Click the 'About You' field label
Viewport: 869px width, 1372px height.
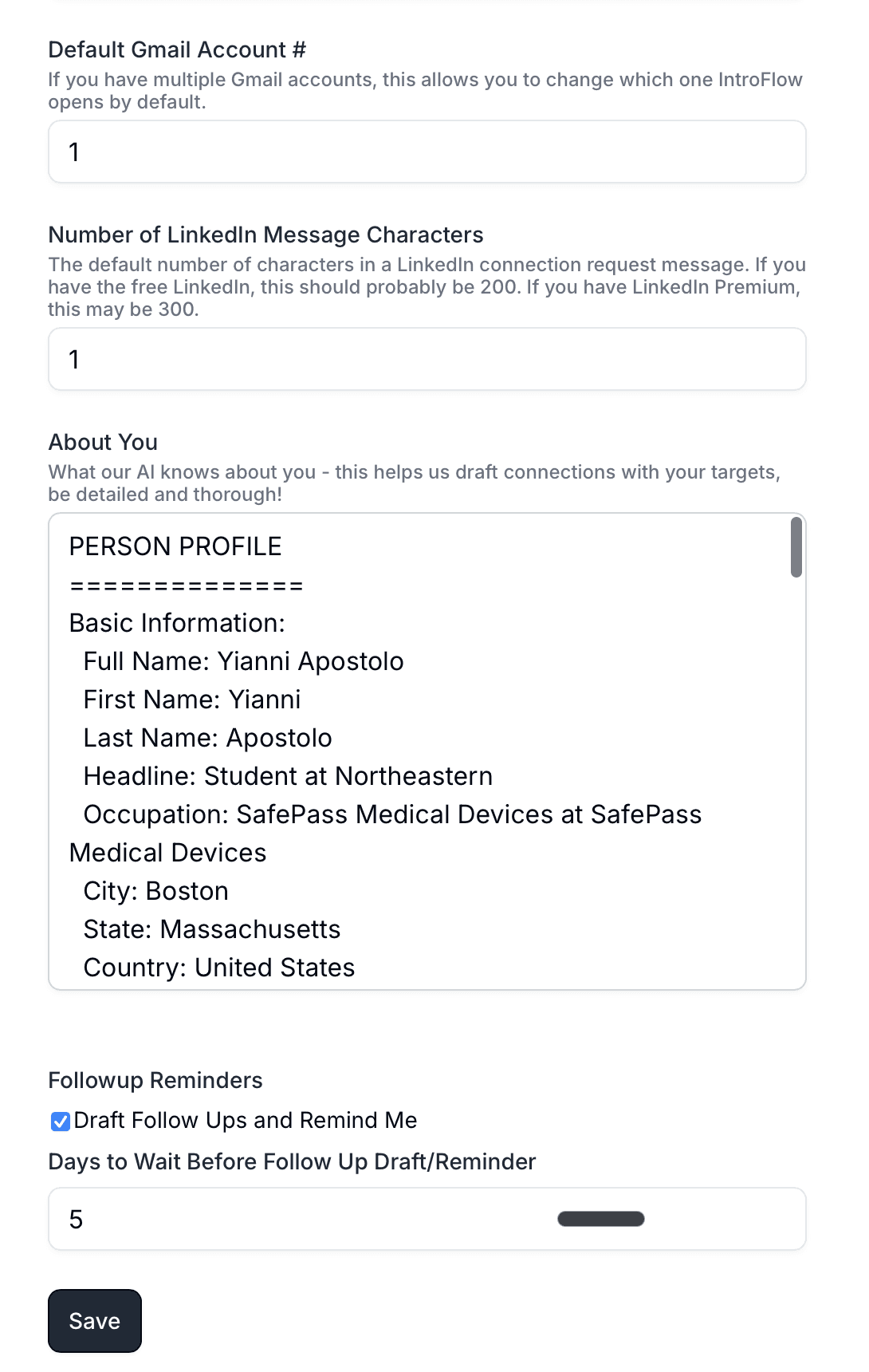pyautogui.click(x=103, y=442)
